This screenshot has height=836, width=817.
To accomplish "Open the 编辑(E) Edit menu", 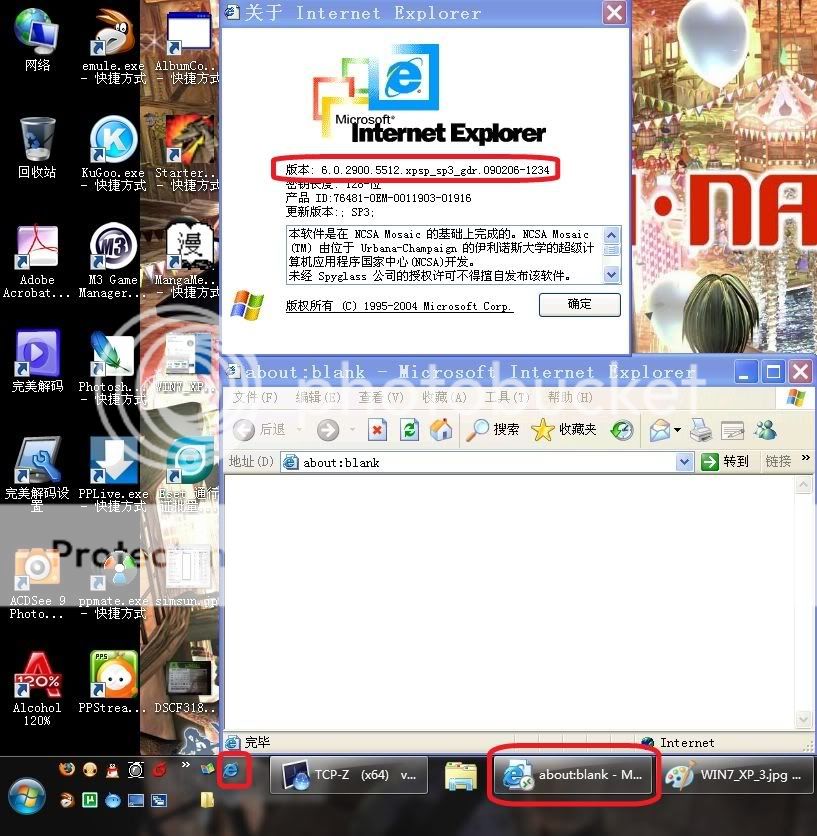I will (x=318, y=397).
